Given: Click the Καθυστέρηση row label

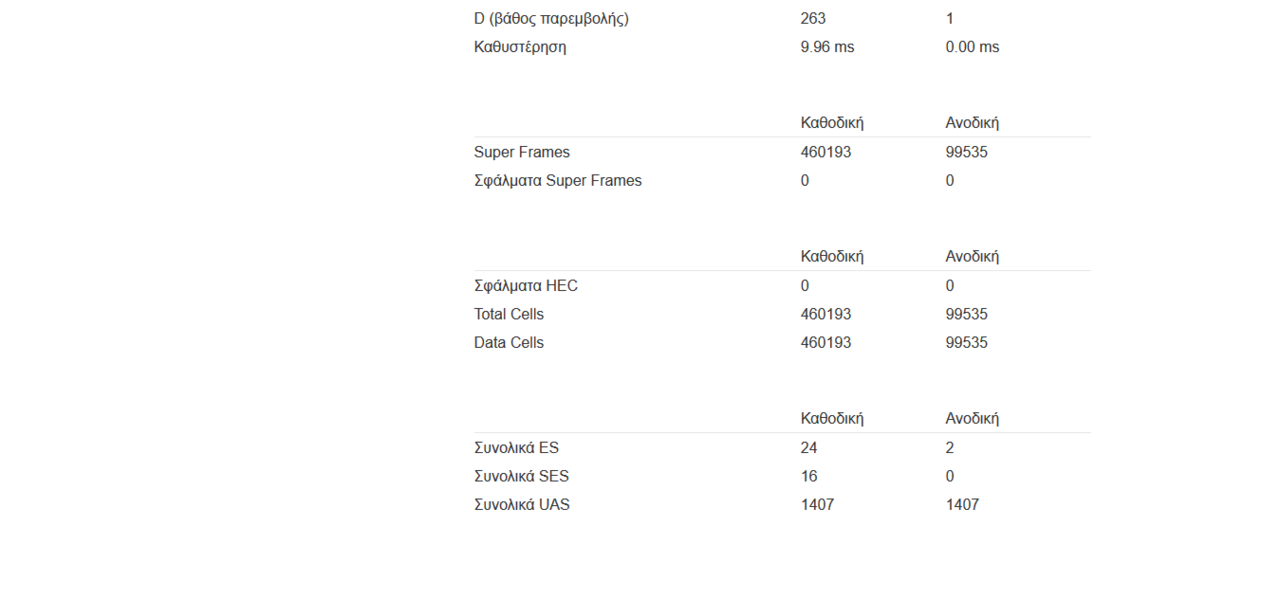Looking at the screenshot, I should tap(520, 47).
